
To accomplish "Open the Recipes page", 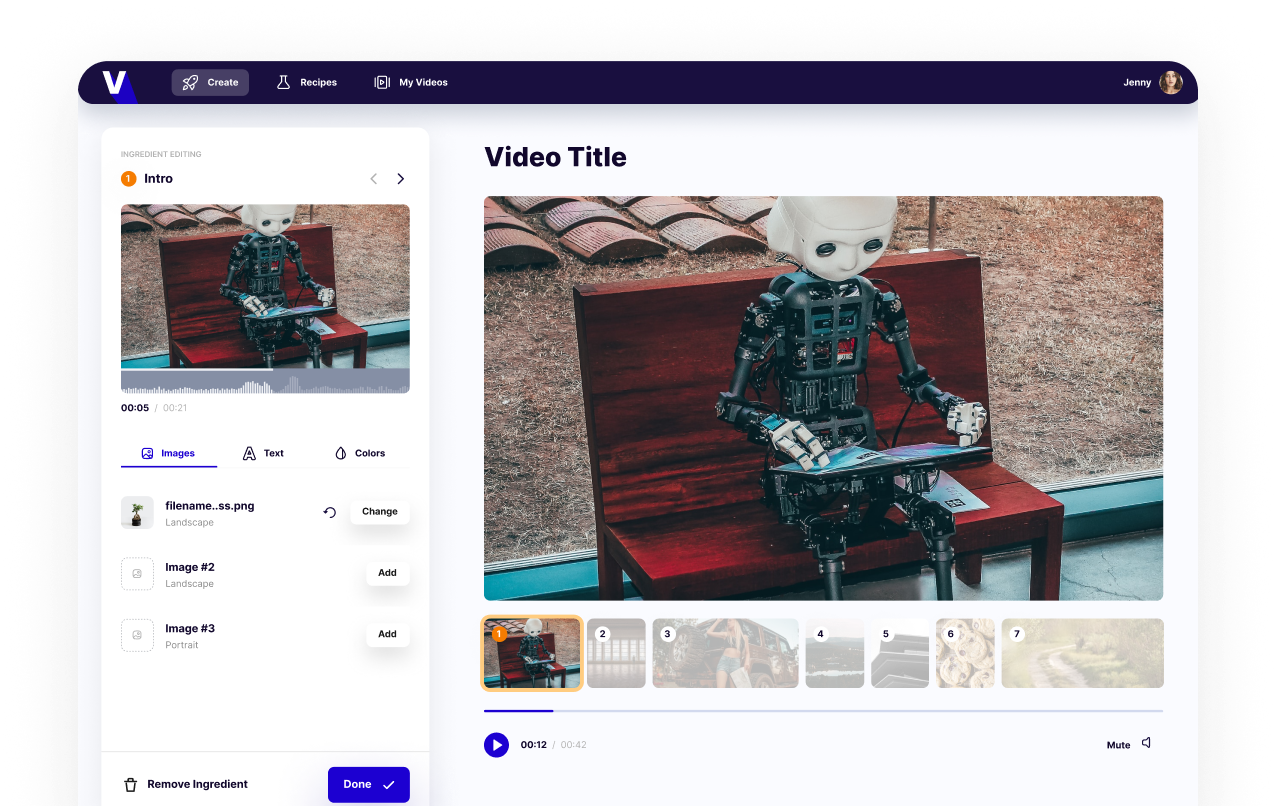I will click(307, 82).
